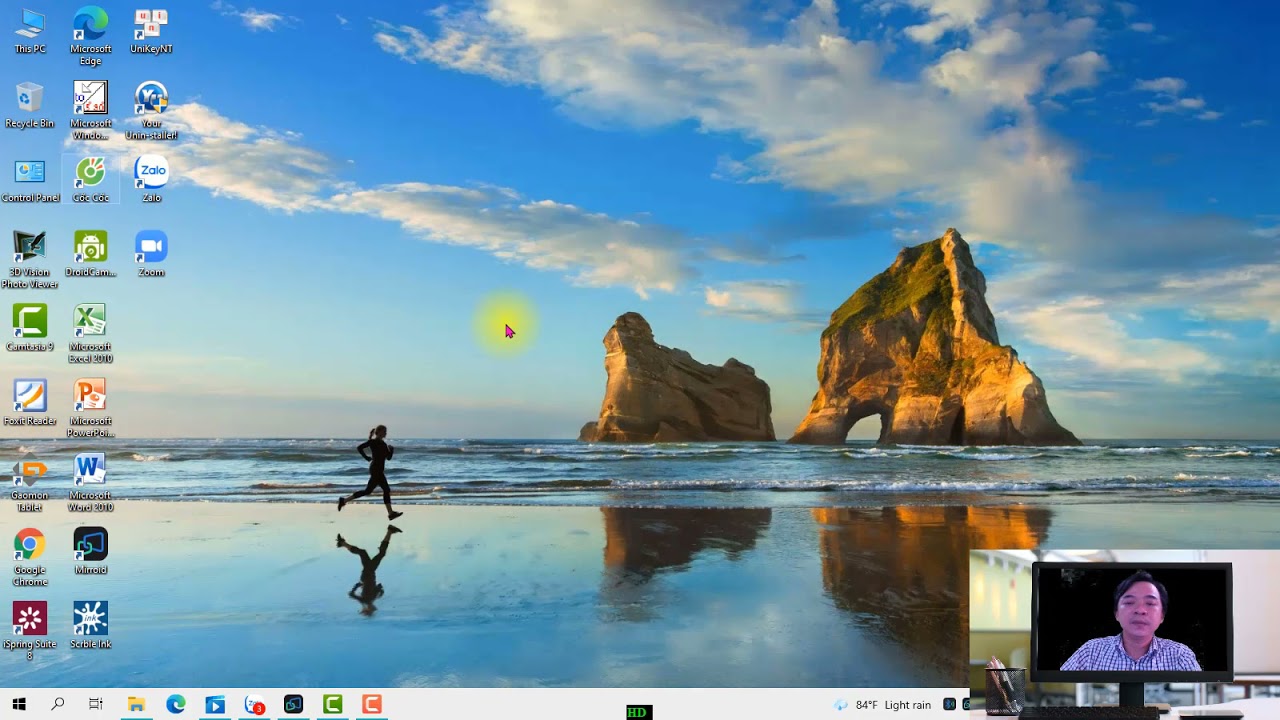Open File Explorer from the taskbar

(136, 705)
